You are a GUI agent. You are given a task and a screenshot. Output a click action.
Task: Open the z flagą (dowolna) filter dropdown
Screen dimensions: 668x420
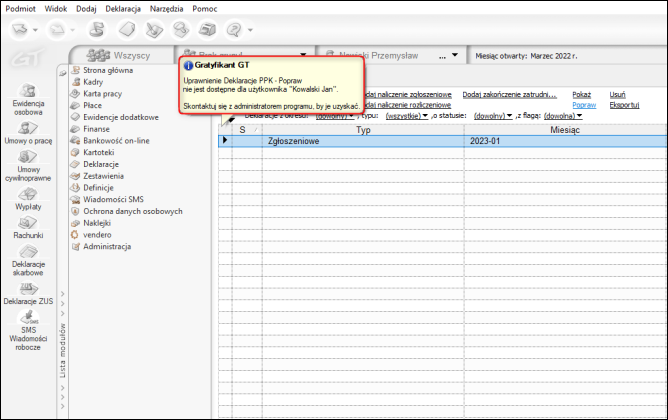pos(563,116)
